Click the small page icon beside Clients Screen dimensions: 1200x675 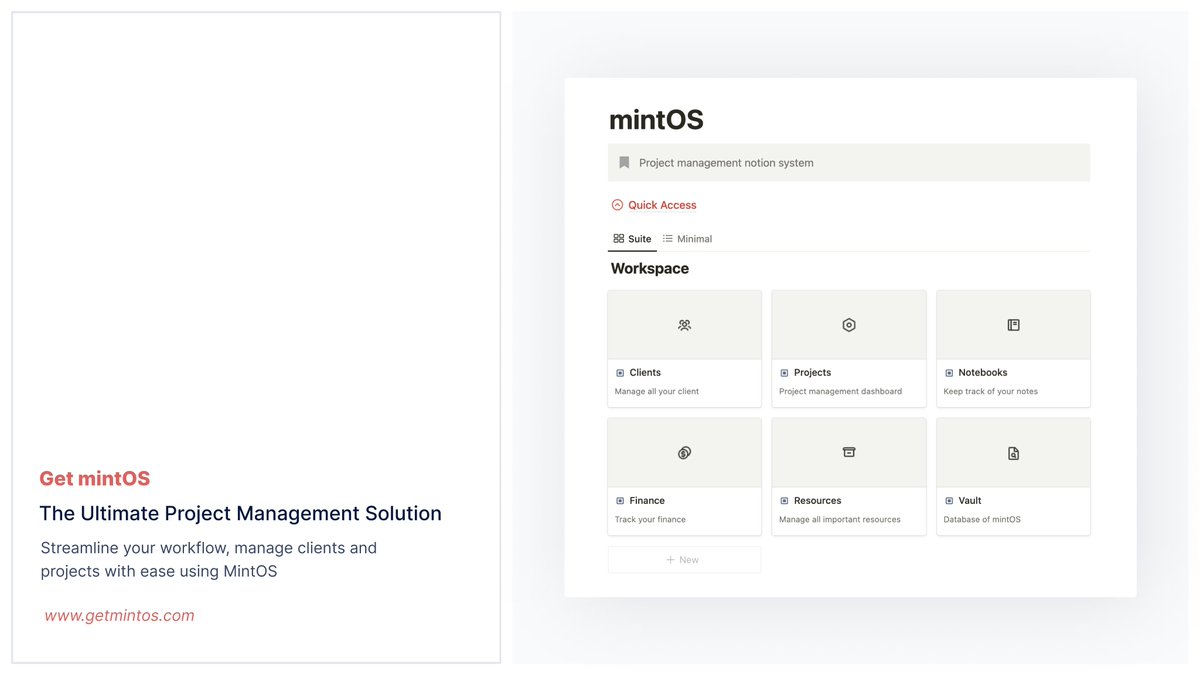(x=620, y=373)
